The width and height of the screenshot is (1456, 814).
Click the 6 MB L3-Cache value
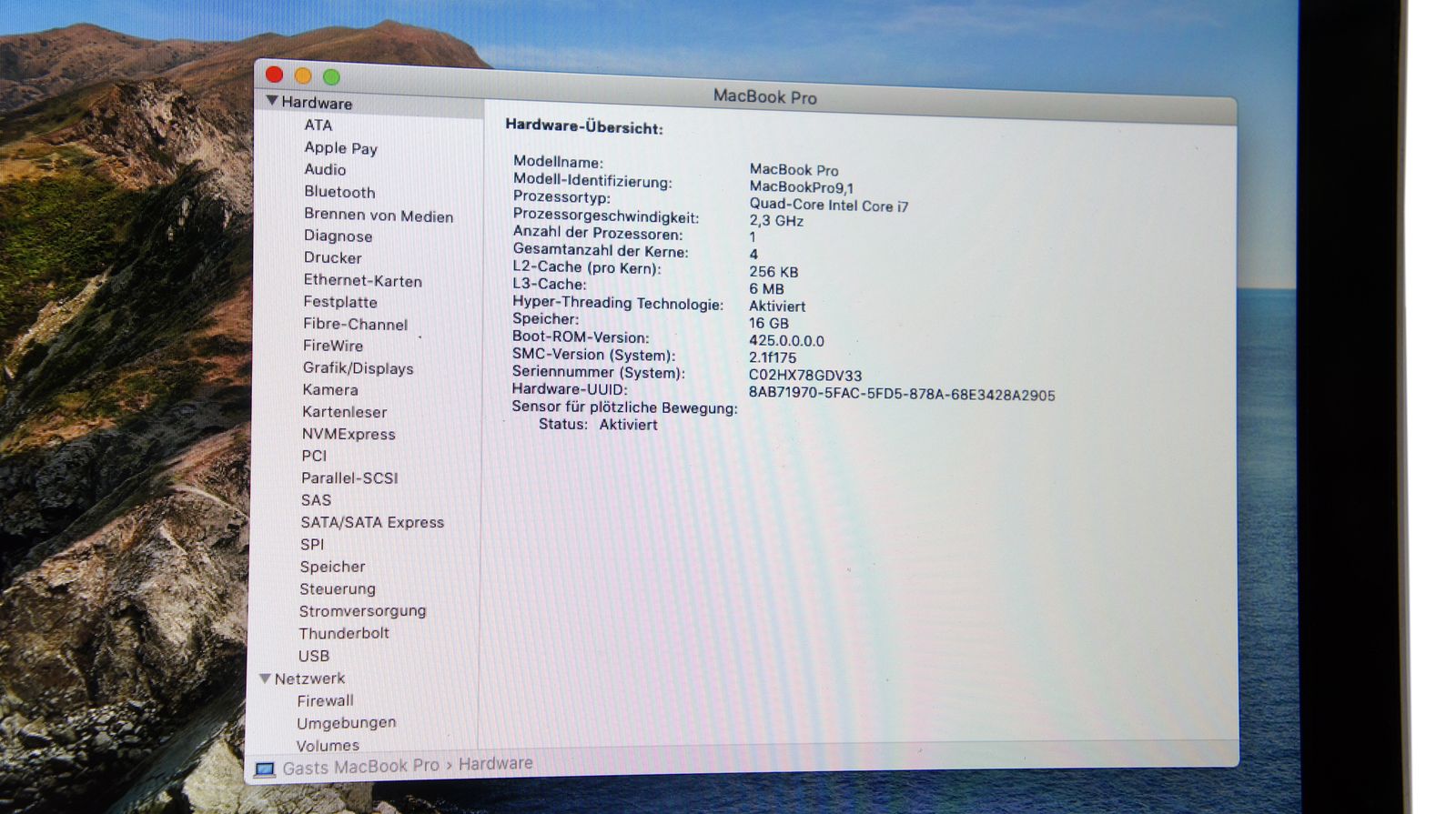[x=766, y=289]
